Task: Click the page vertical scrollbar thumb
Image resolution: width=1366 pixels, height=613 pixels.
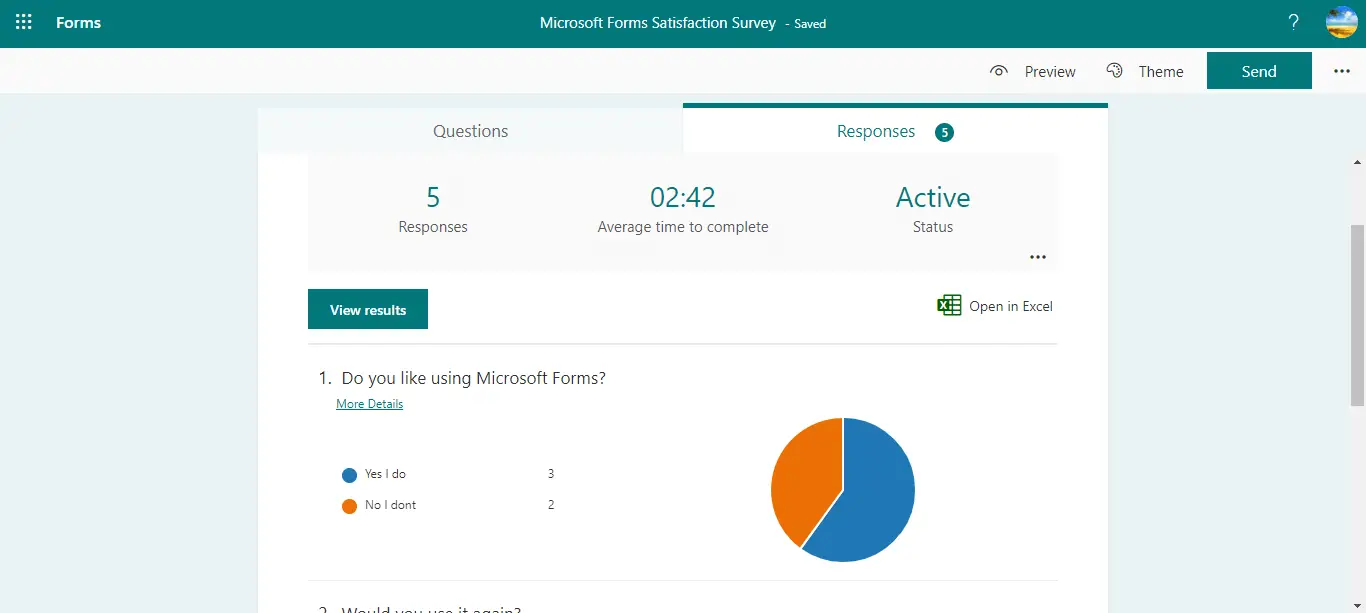Action: (x=1358, y=315)
